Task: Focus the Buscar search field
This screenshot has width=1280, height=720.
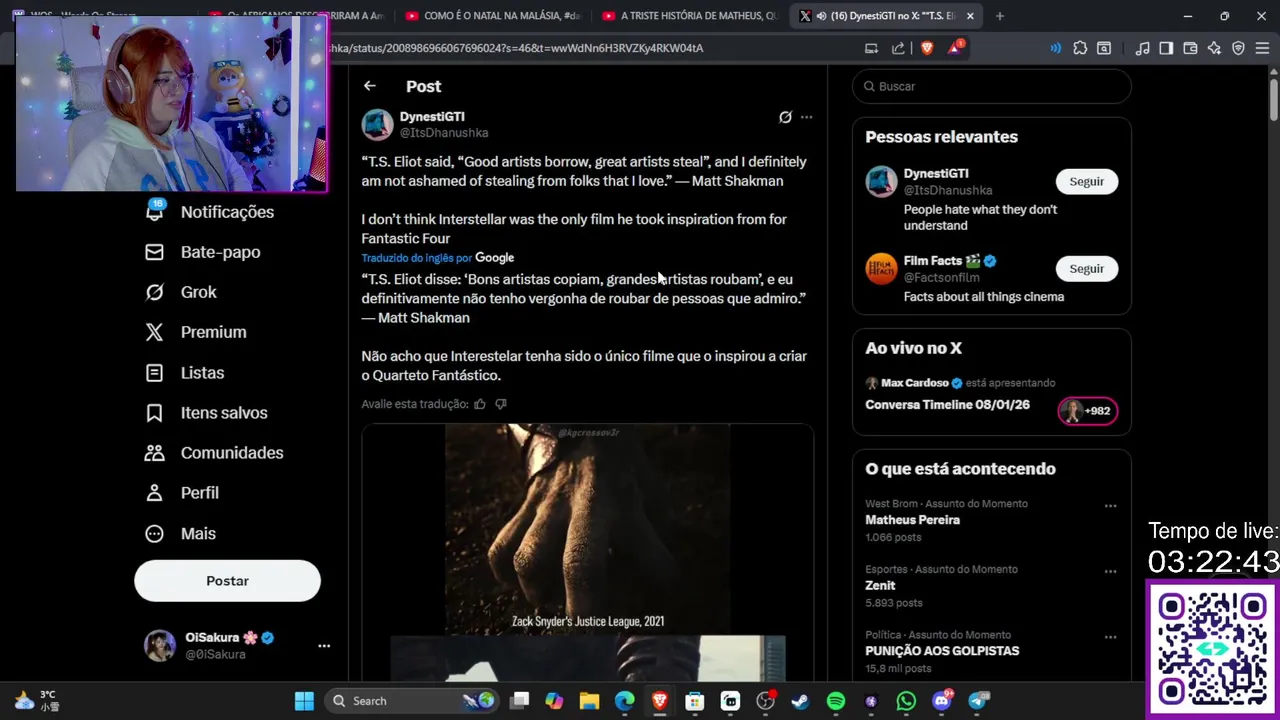Action: click(992, 86)
